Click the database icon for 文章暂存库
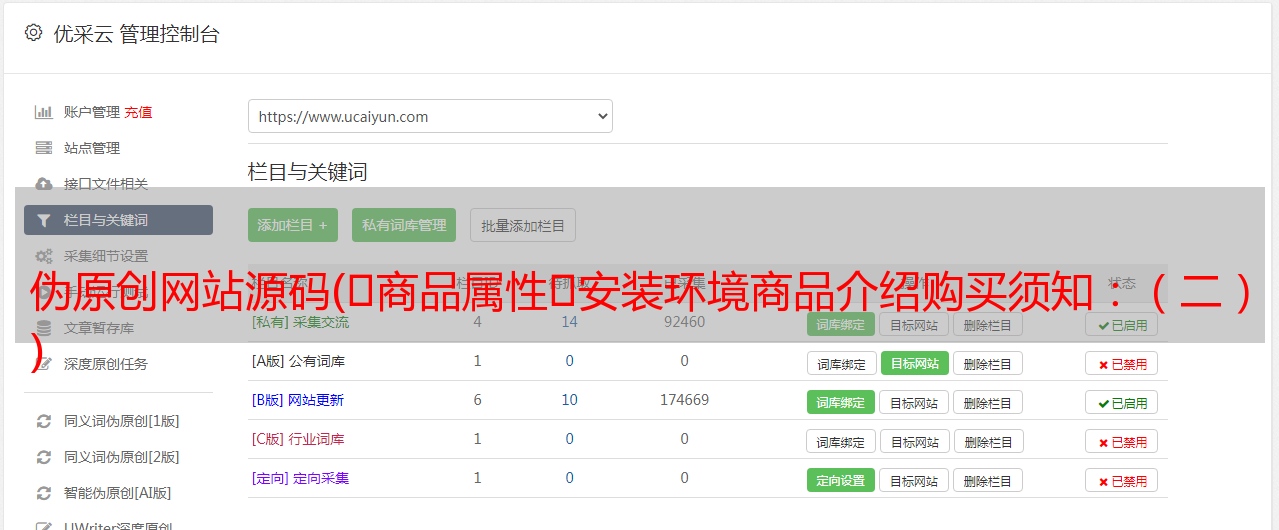Screen dimensions: 1279x530 tap(44, 328)
